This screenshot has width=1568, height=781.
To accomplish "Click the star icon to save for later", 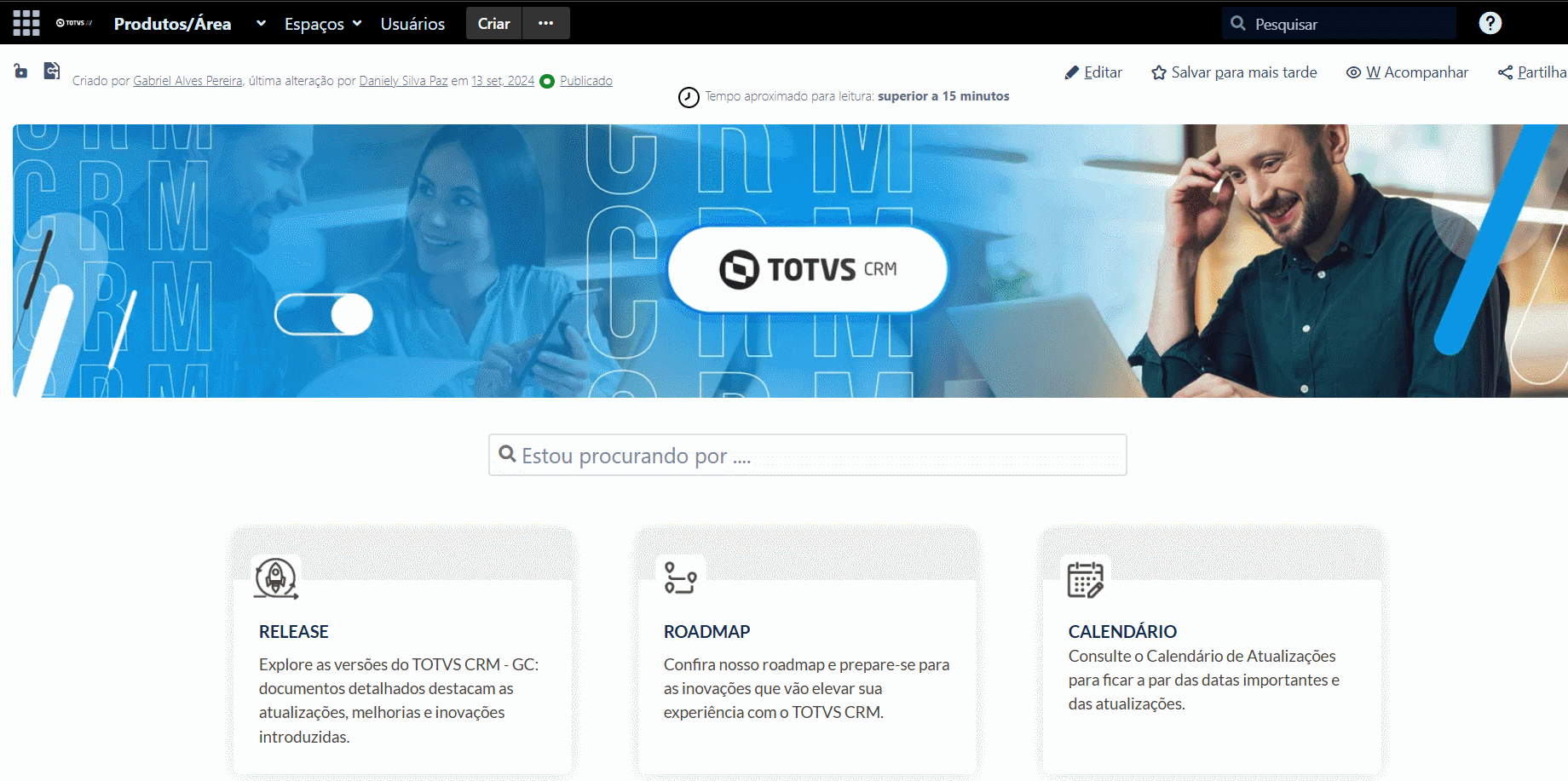I will pyautogui.click(x=1159, y=72).
